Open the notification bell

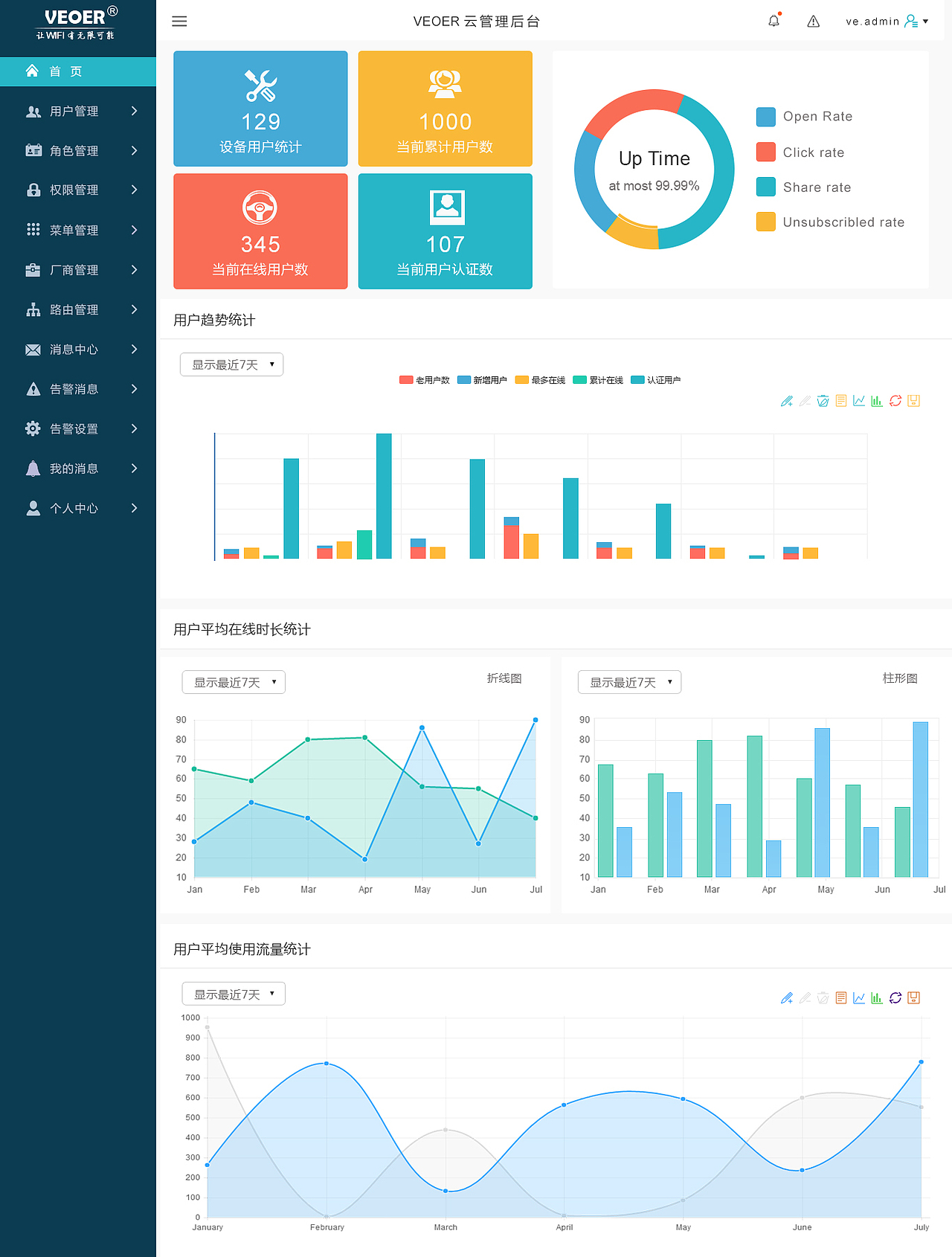(x=774, y=20)
